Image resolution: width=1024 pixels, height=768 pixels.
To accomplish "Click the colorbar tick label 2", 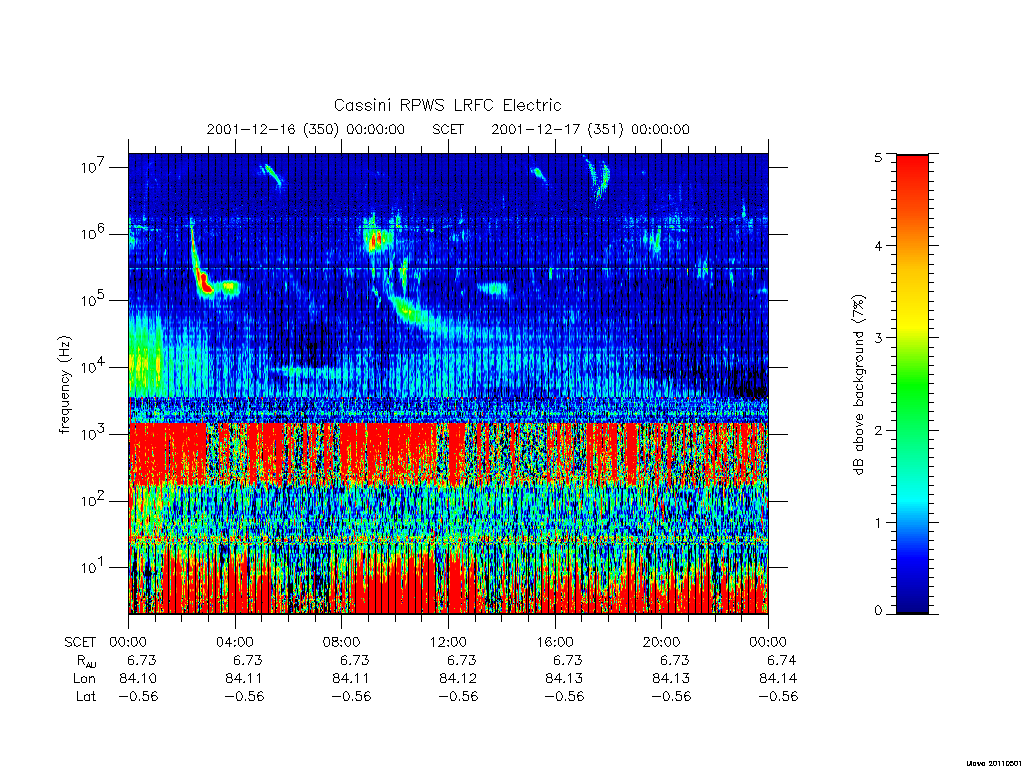I will point(878,430).
